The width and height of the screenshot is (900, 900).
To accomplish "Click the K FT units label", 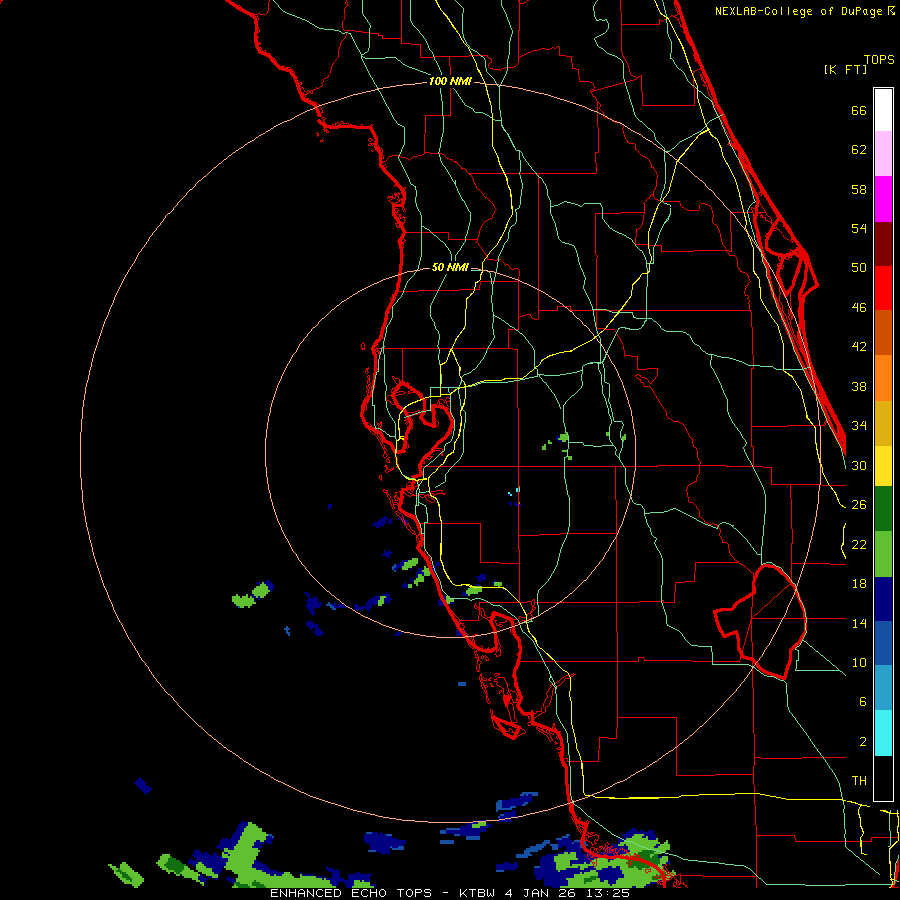I will pos(845,69).
